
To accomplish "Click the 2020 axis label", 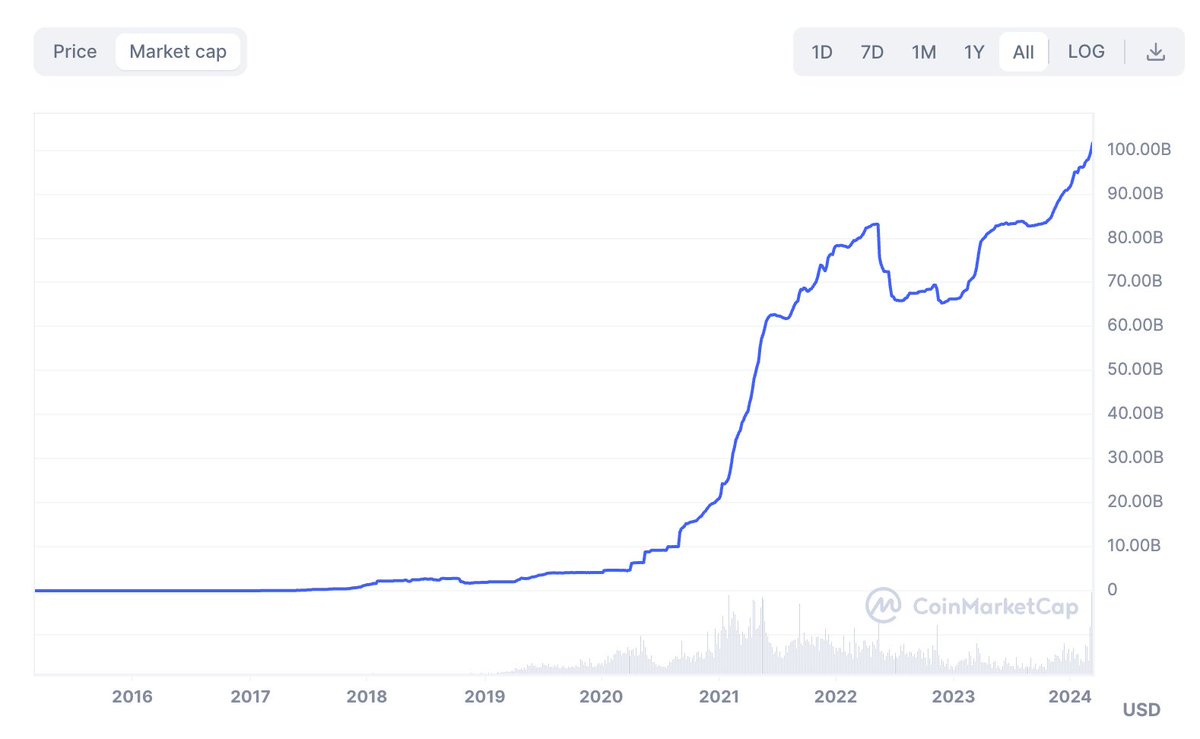I will click(x=601, y=696).
